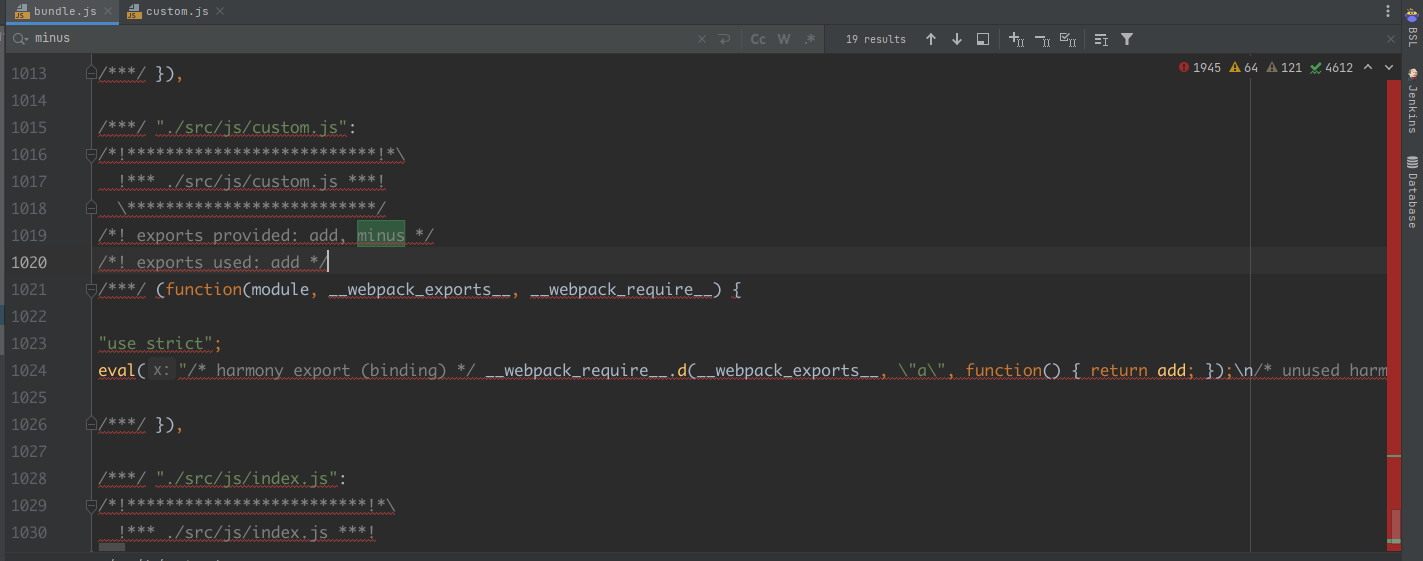Go to previous search occurrence
Viewport: 1423px width, 561px height.
(x=931, y=39)
